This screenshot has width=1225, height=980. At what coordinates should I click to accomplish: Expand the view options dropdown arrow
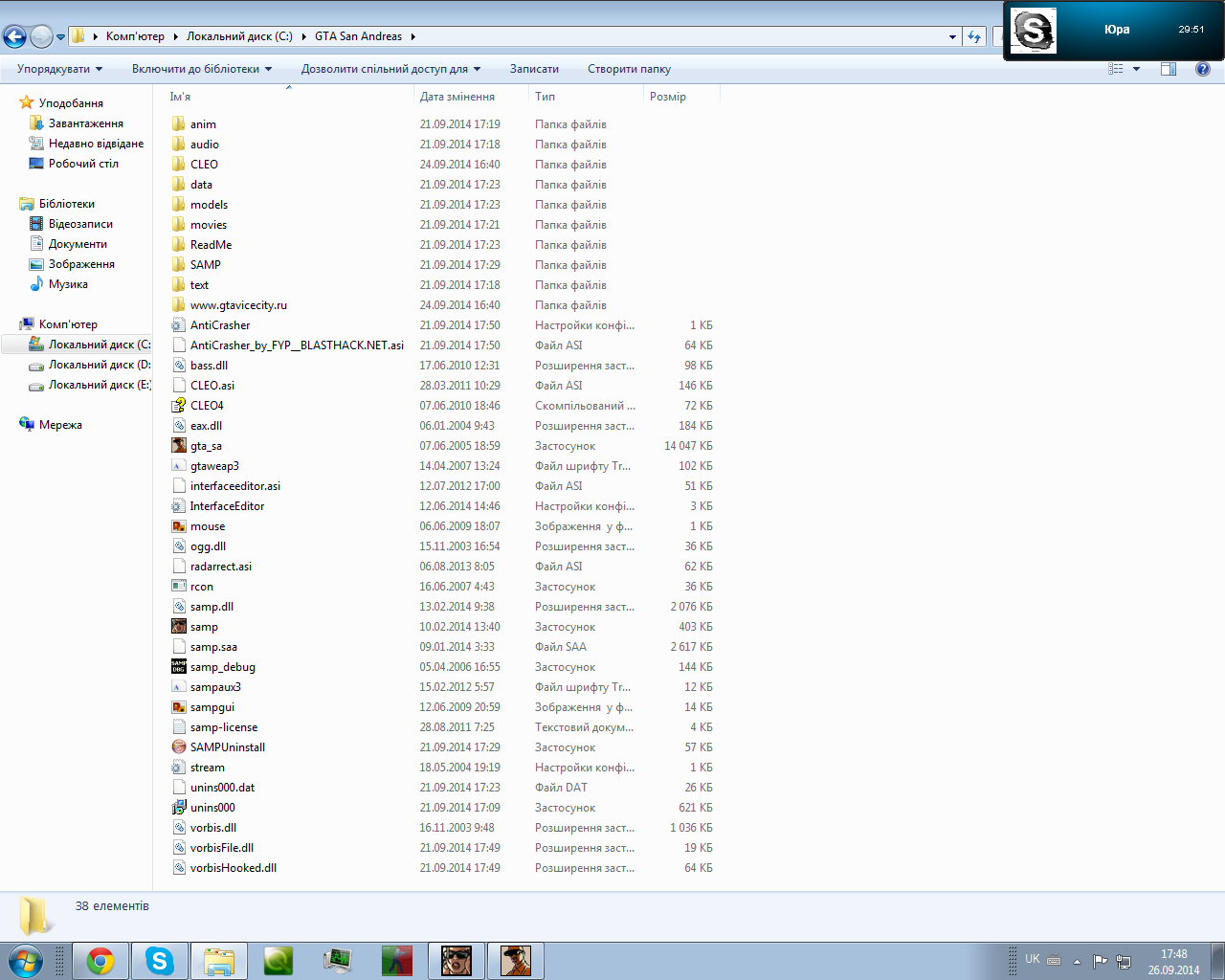point(1137,69)
